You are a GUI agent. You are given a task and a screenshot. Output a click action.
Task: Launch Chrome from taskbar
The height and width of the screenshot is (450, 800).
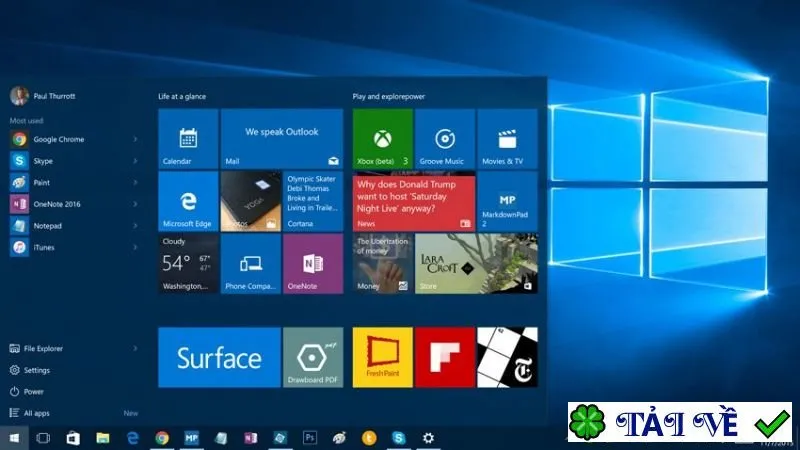pyautogui.click(x=162, y=438)
